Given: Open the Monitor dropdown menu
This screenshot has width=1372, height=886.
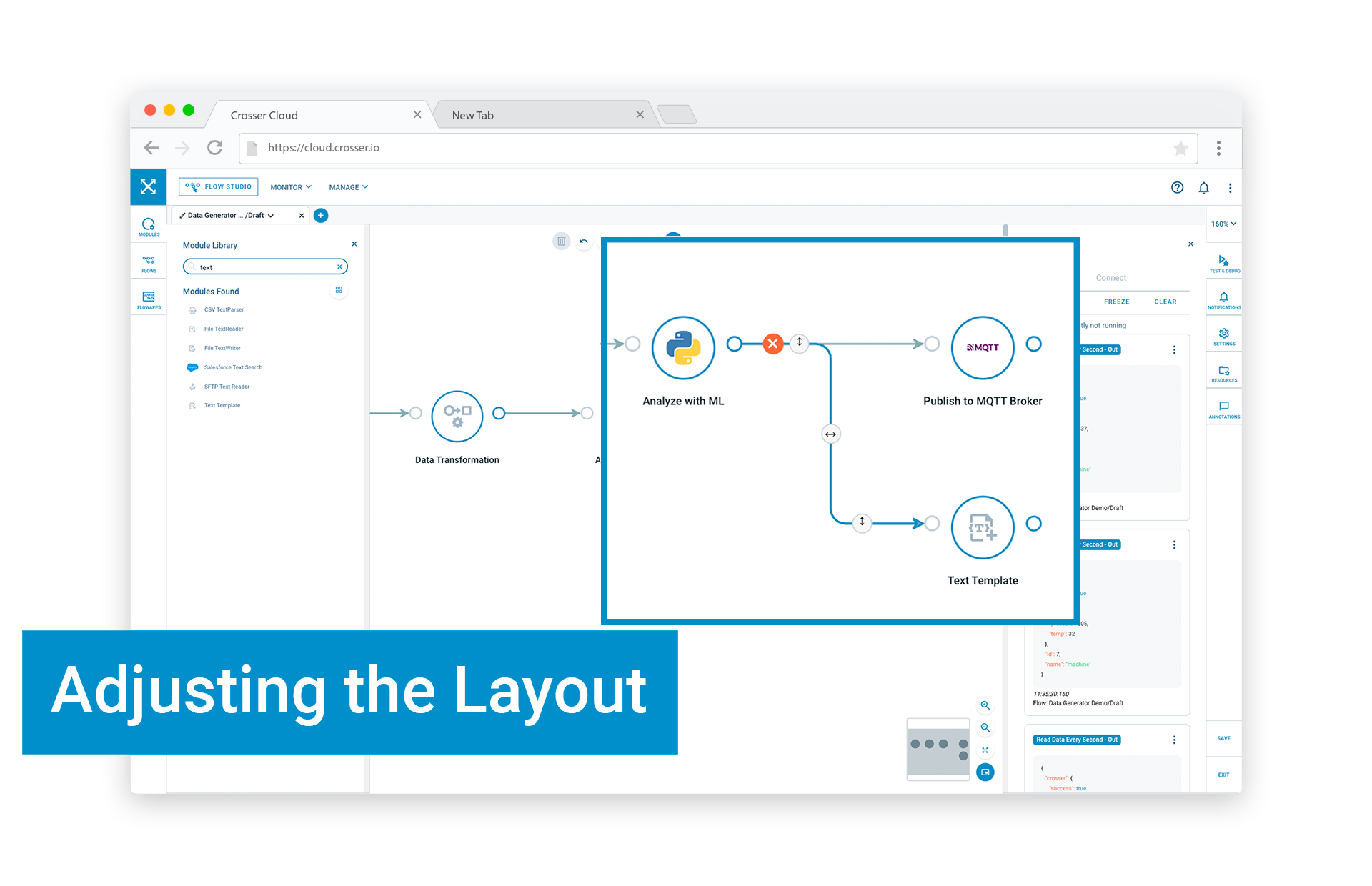Looking at the screenshot, I should tap(291, 187).
